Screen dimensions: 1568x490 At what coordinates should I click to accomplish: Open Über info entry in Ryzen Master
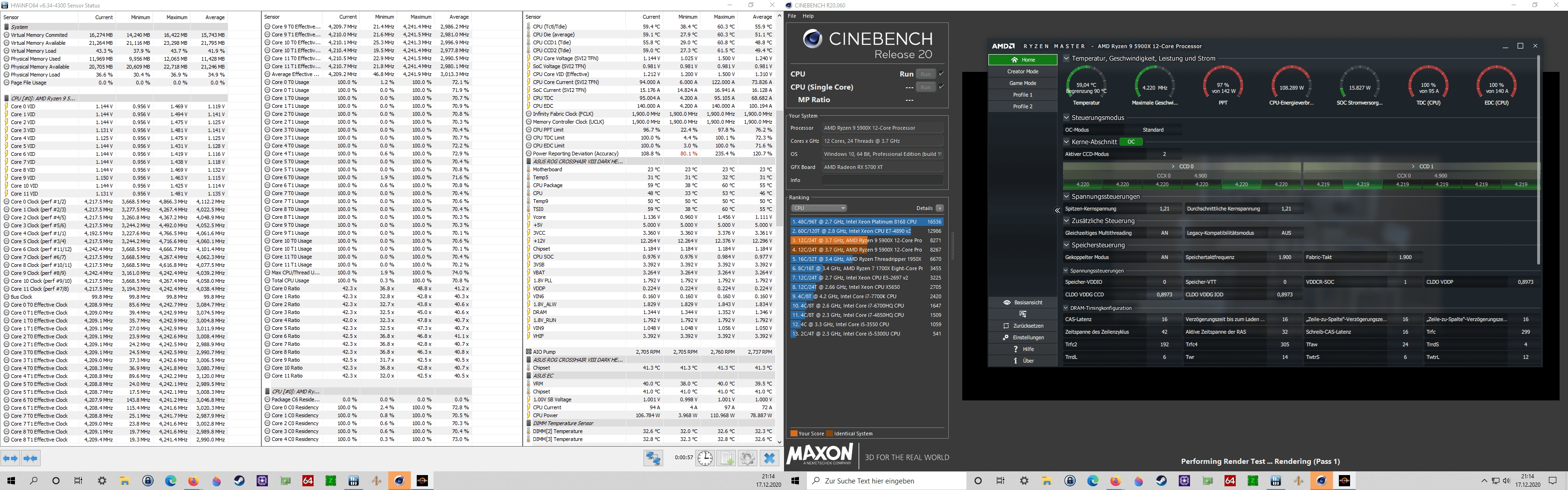coord(1022,360)
